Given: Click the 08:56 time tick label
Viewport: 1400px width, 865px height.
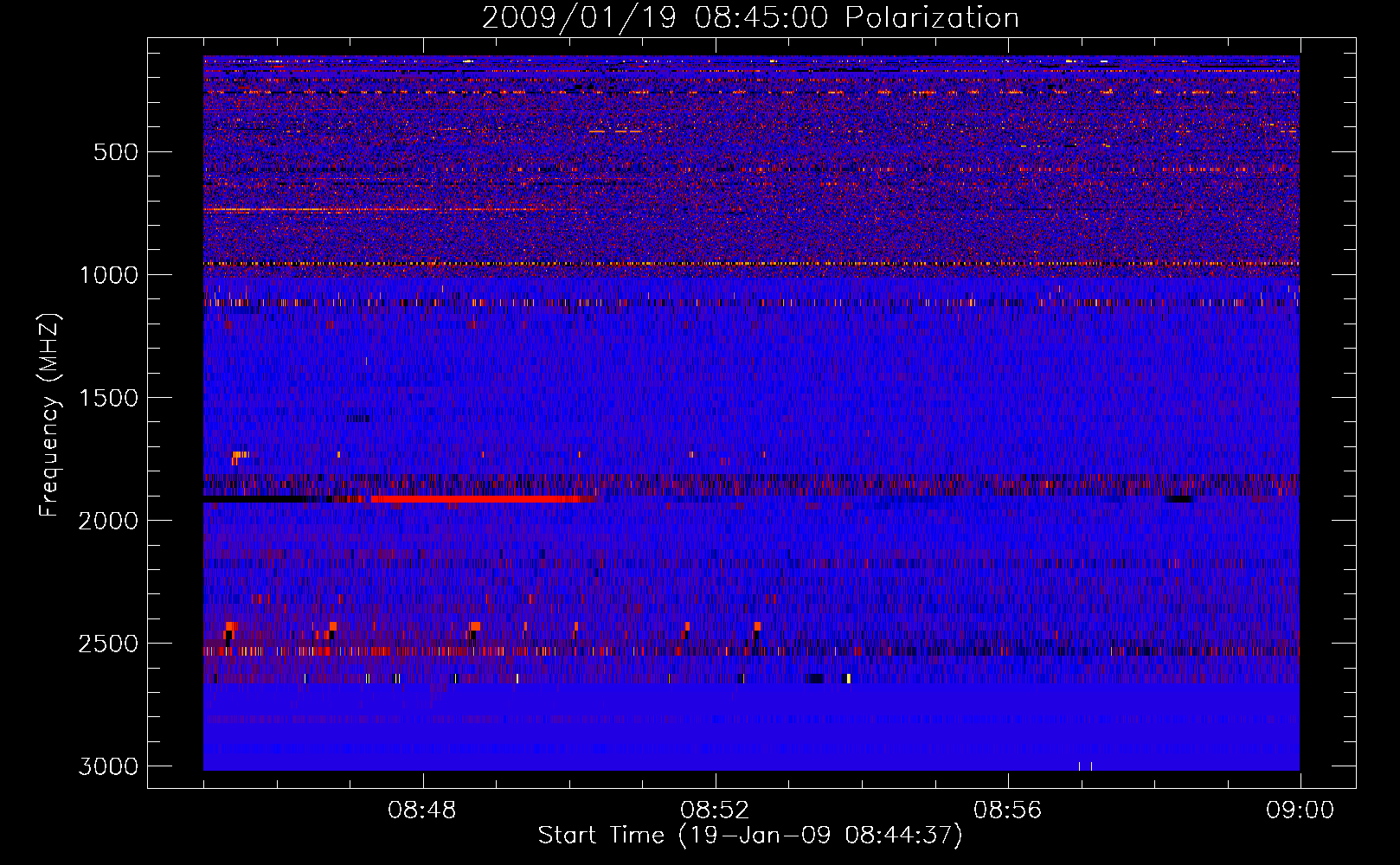Looking at the screenshot, I should click(1007, 811).
